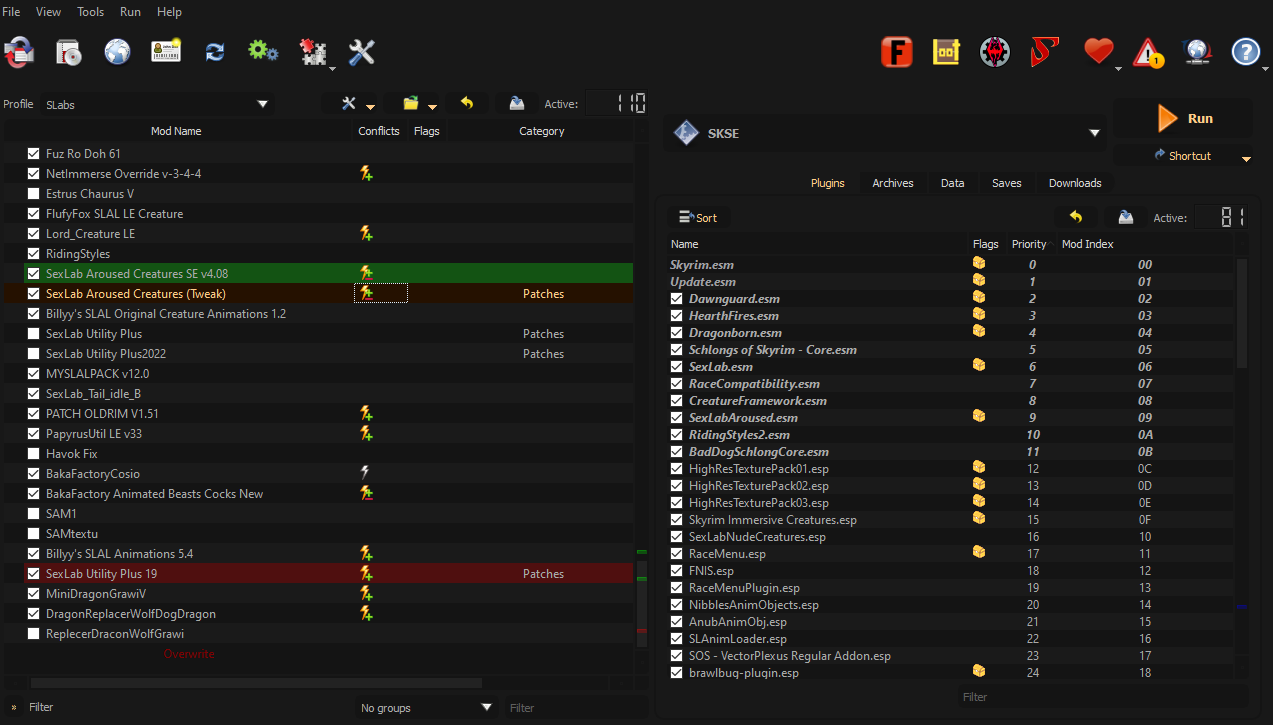Select the red Overwrite entry

click(x=189, y=654)
